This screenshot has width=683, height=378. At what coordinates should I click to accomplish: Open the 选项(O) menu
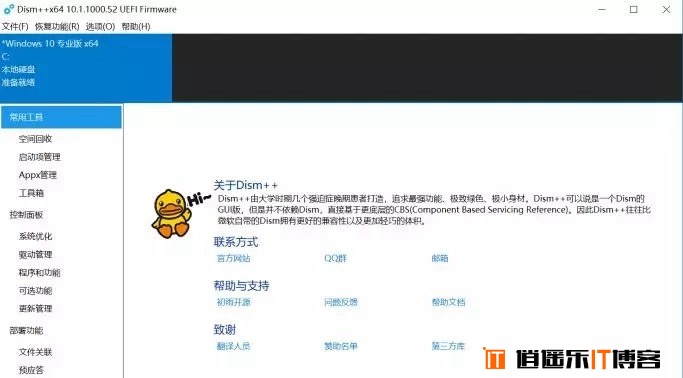tap(100, 27)
